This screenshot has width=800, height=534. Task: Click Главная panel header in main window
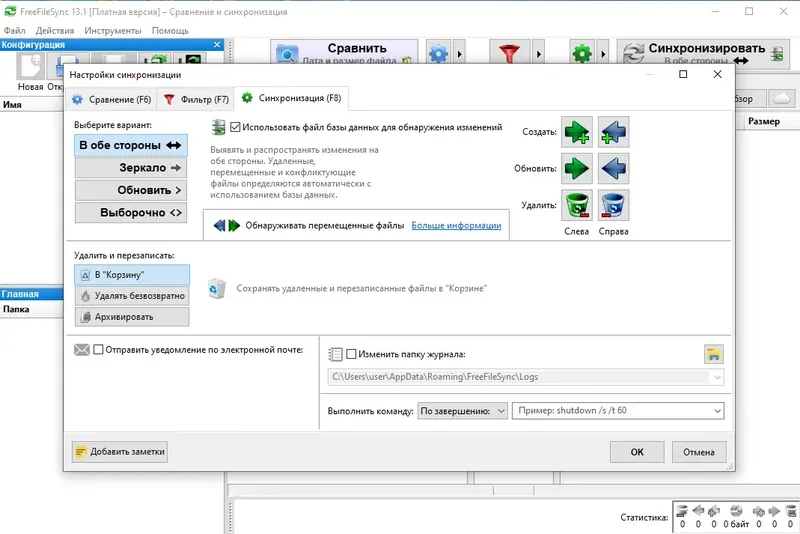pyautogui.click(x=31, y=294)
